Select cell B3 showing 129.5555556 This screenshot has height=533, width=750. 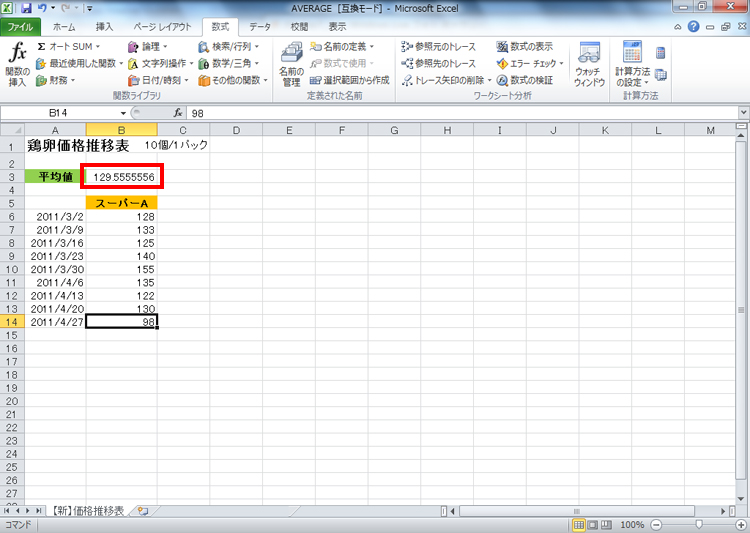[x=121, y=177]
